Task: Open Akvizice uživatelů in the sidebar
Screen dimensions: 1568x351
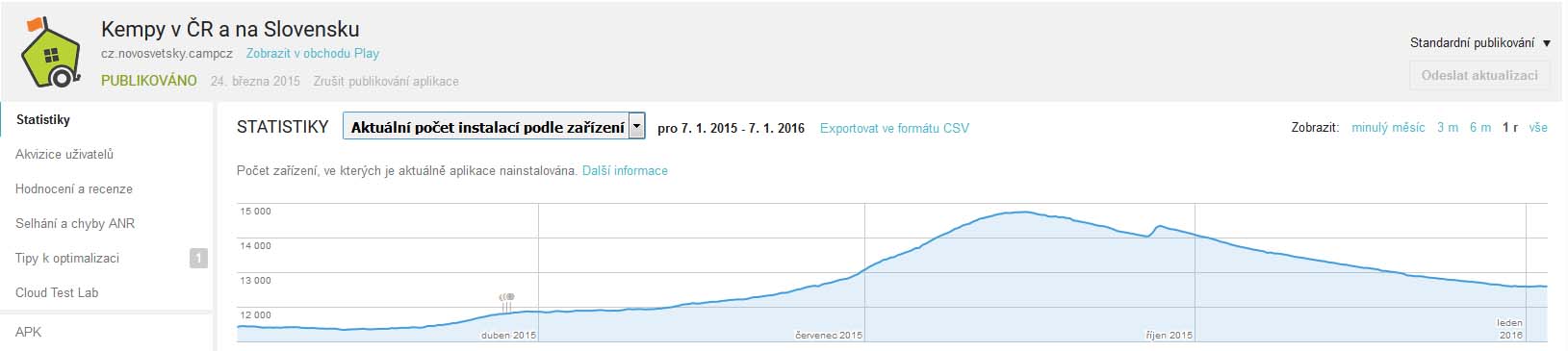Action: pos(64,155)
